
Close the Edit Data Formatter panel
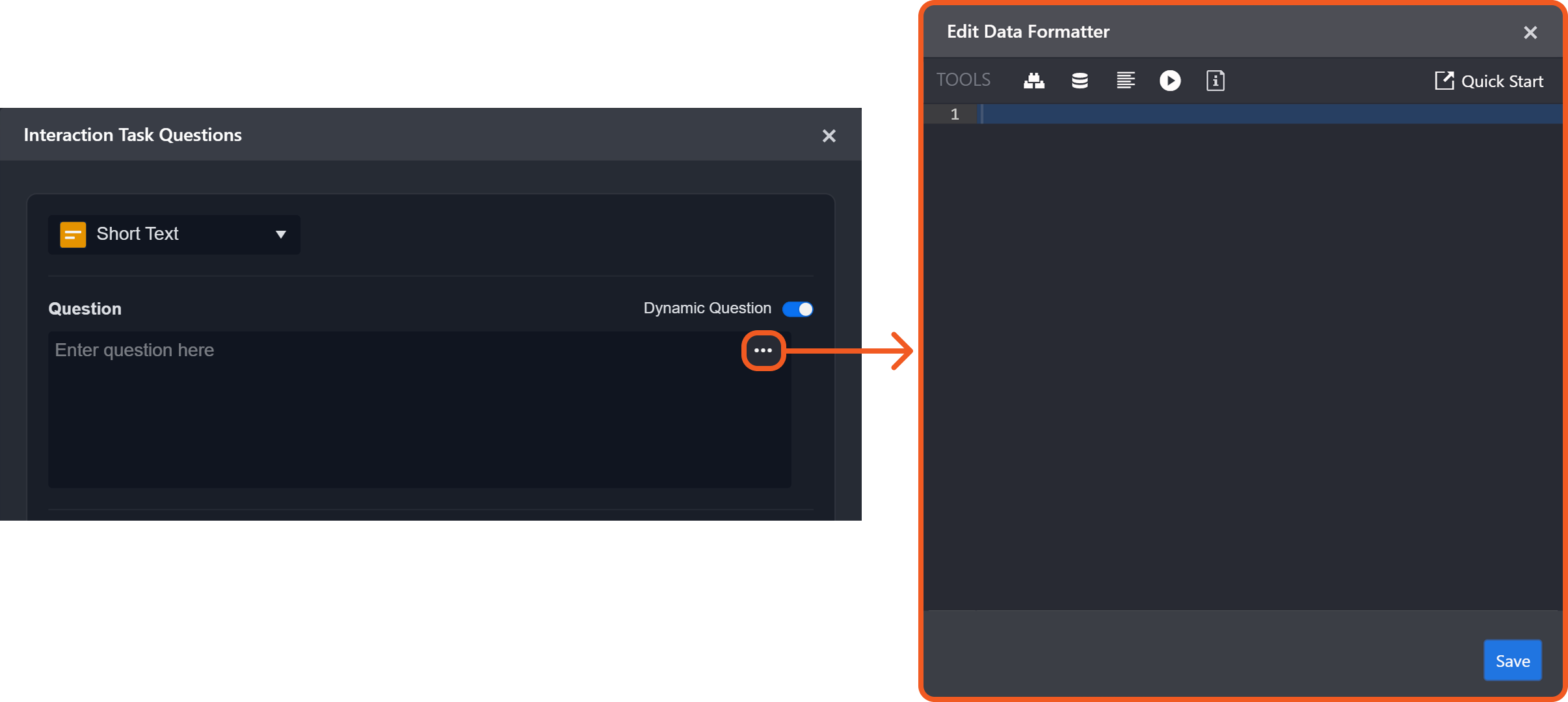[1530, 32]
